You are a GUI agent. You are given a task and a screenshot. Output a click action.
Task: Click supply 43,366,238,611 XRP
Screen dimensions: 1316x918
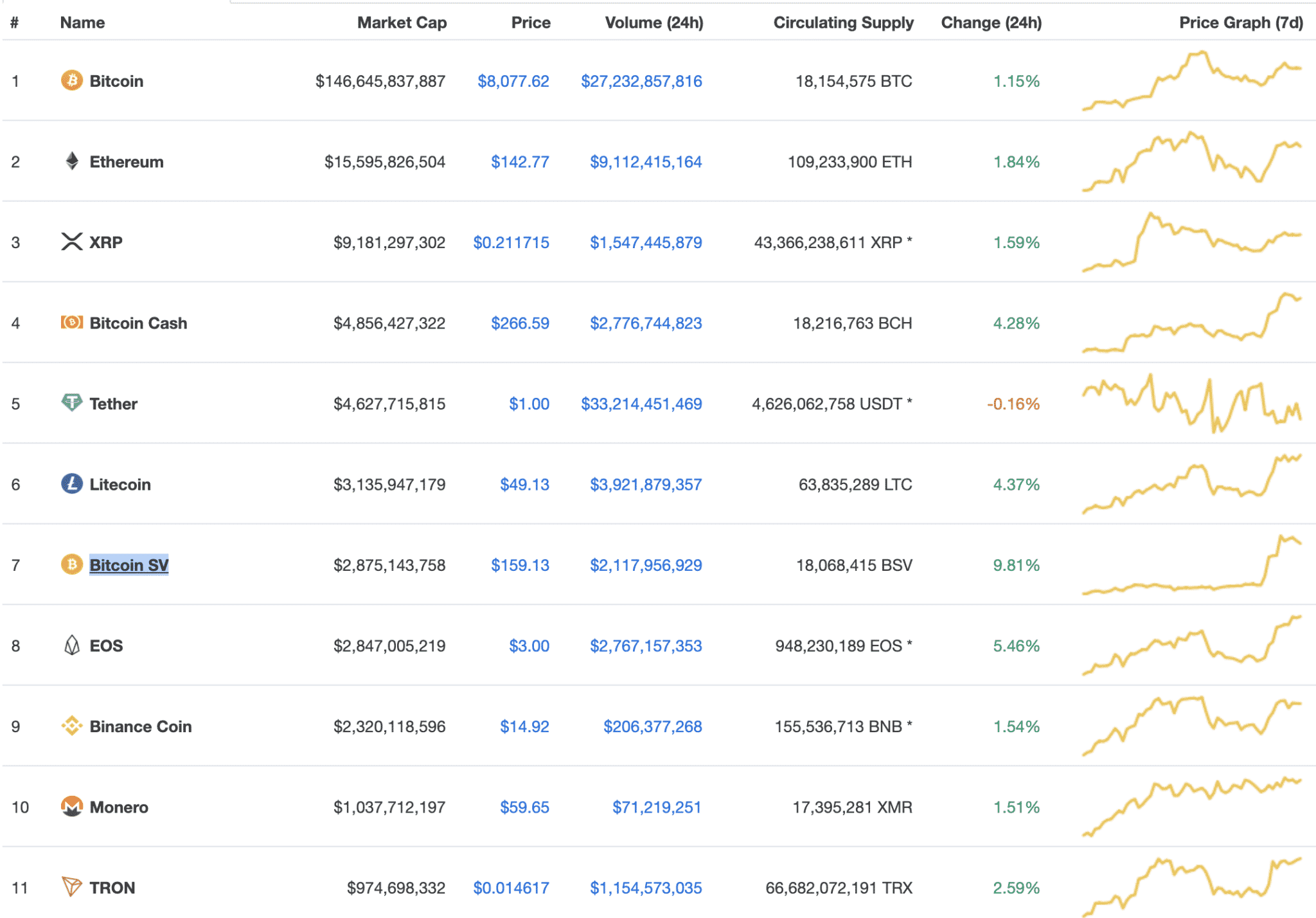click(x=833, y=242)
